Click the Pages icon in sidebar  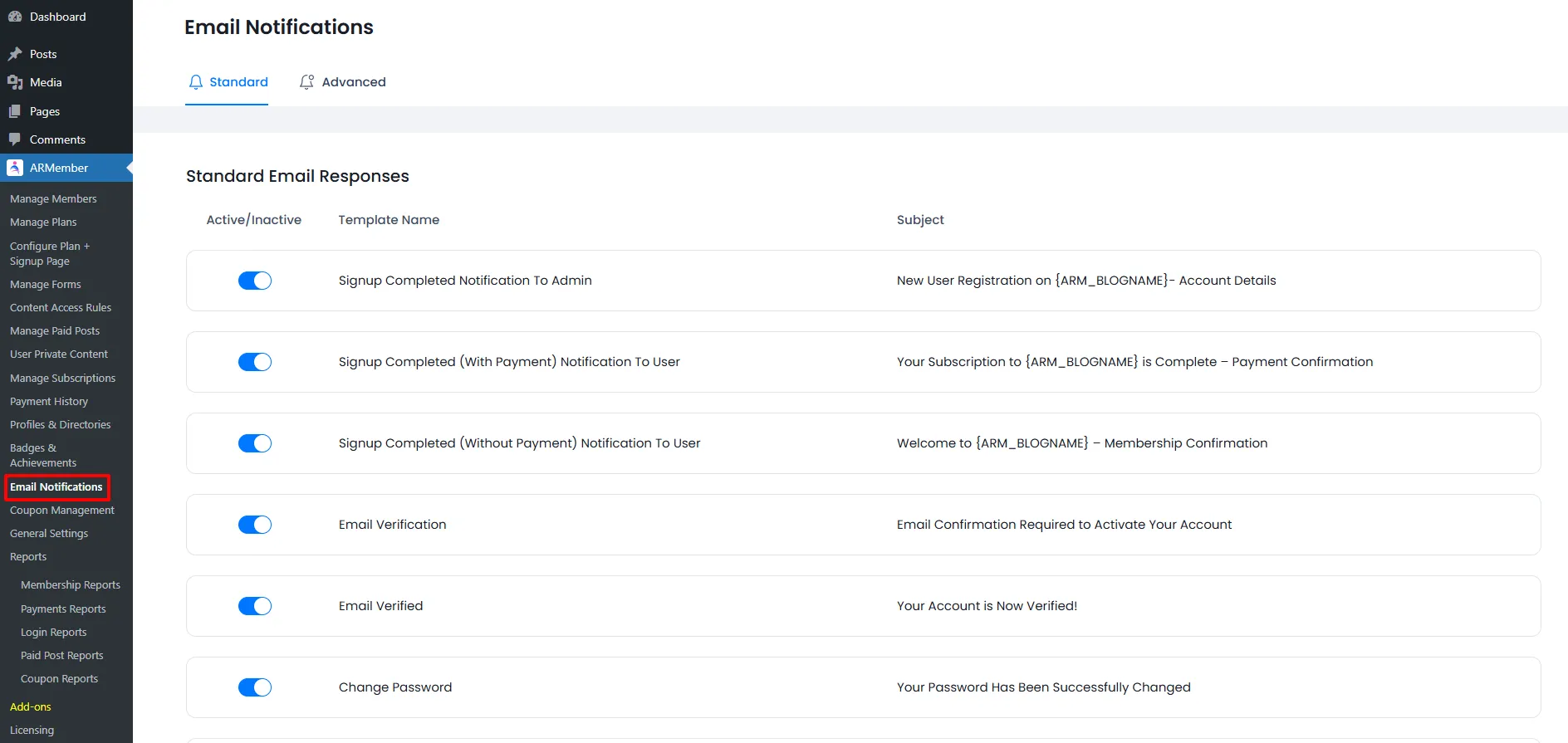coord(15,111)
